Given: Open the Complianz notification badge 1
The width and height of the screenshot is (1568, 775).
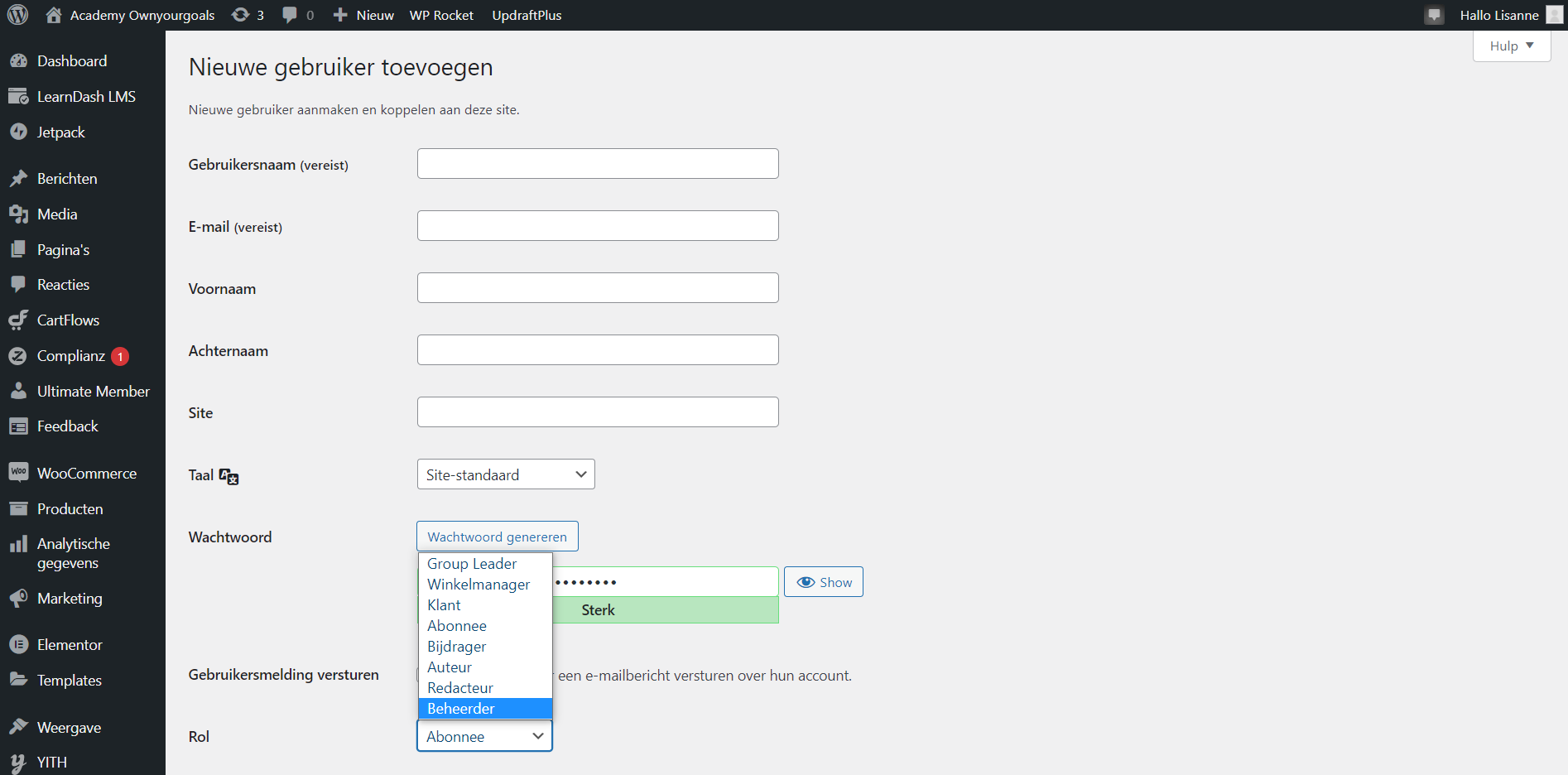Looking at the screenshot, I should [x=120, y=357].
